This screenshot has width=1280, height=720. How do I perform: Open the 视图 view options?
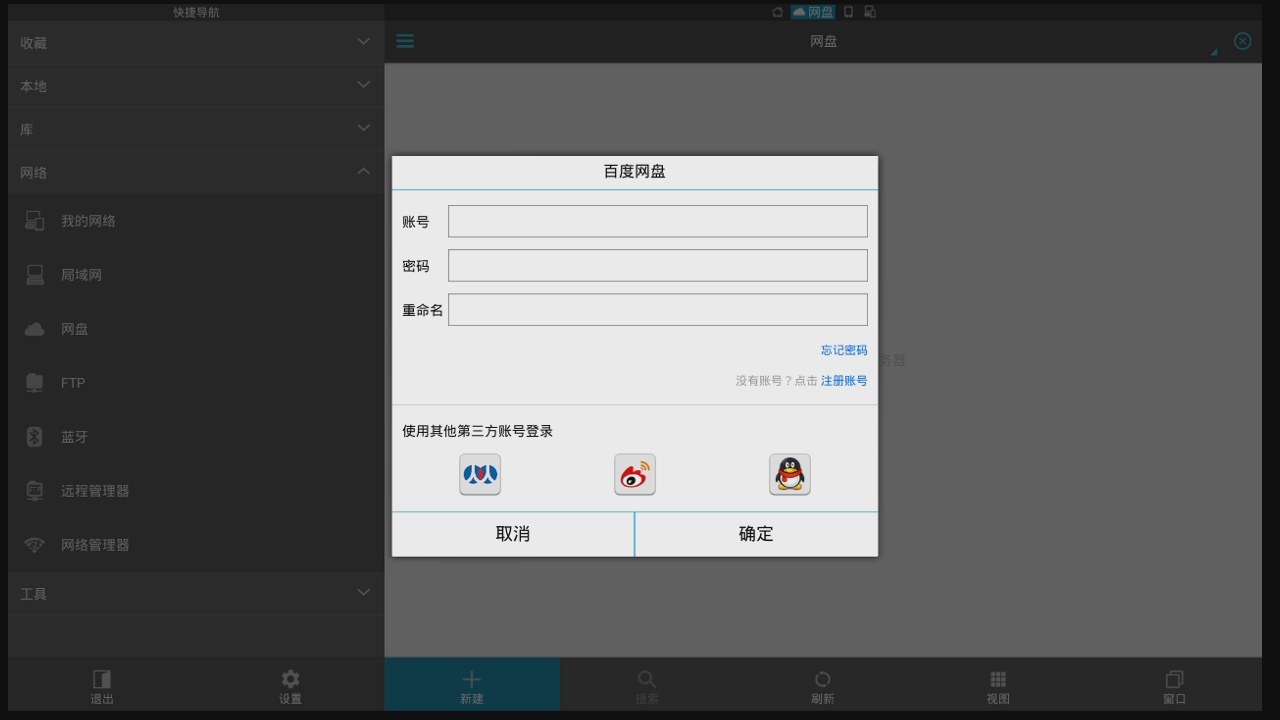point(998,685)
